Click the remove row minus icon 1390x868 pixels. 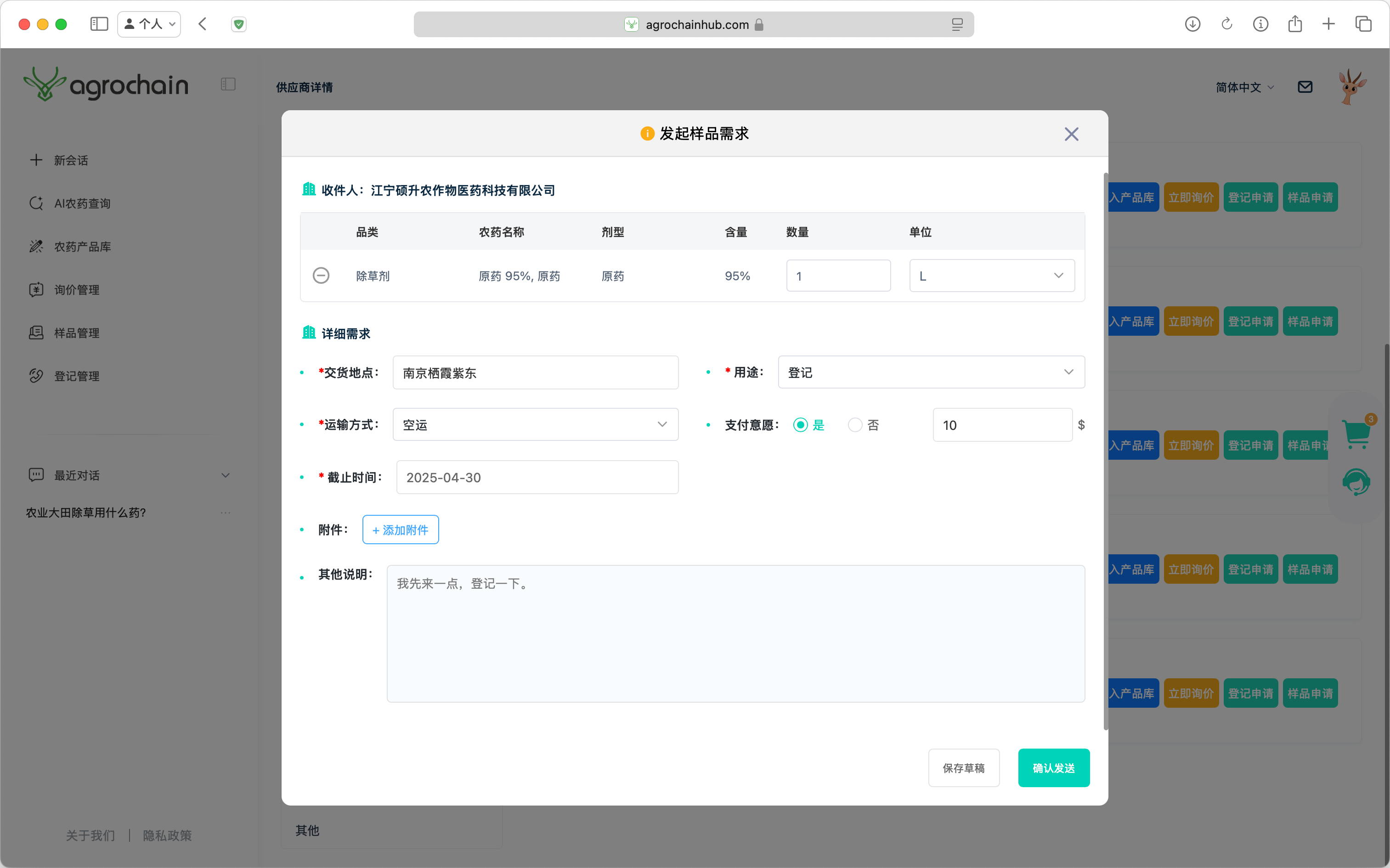pos(321,276)
